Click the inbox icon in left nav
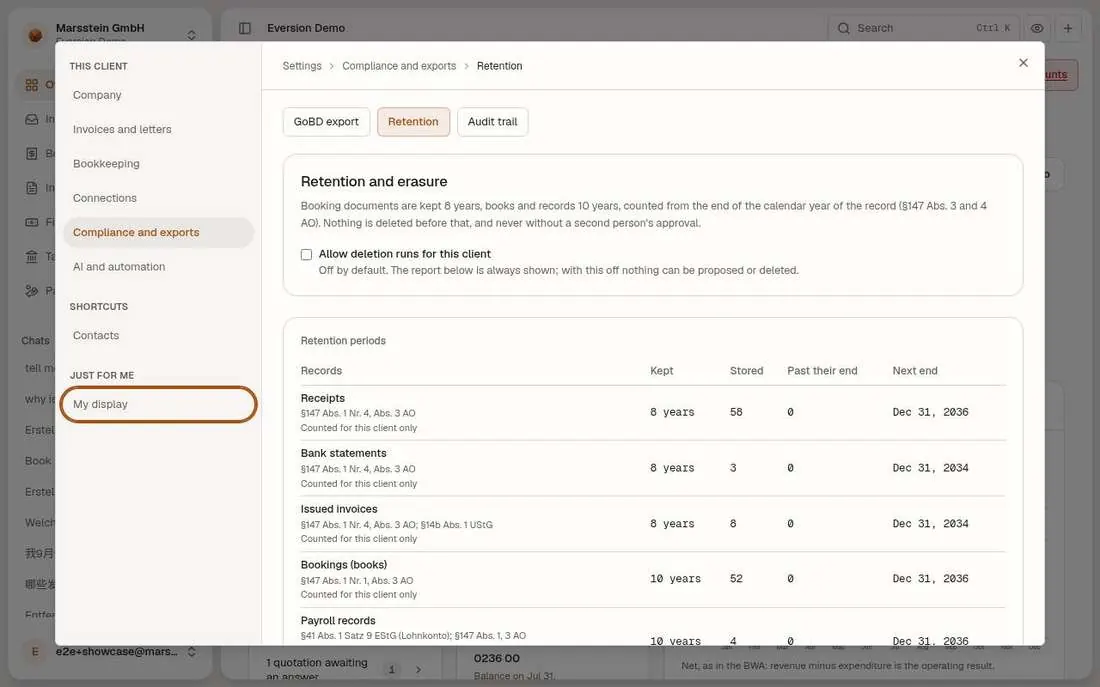The image size is (1100, 687). pyautogui.click(x=32, y=119)
